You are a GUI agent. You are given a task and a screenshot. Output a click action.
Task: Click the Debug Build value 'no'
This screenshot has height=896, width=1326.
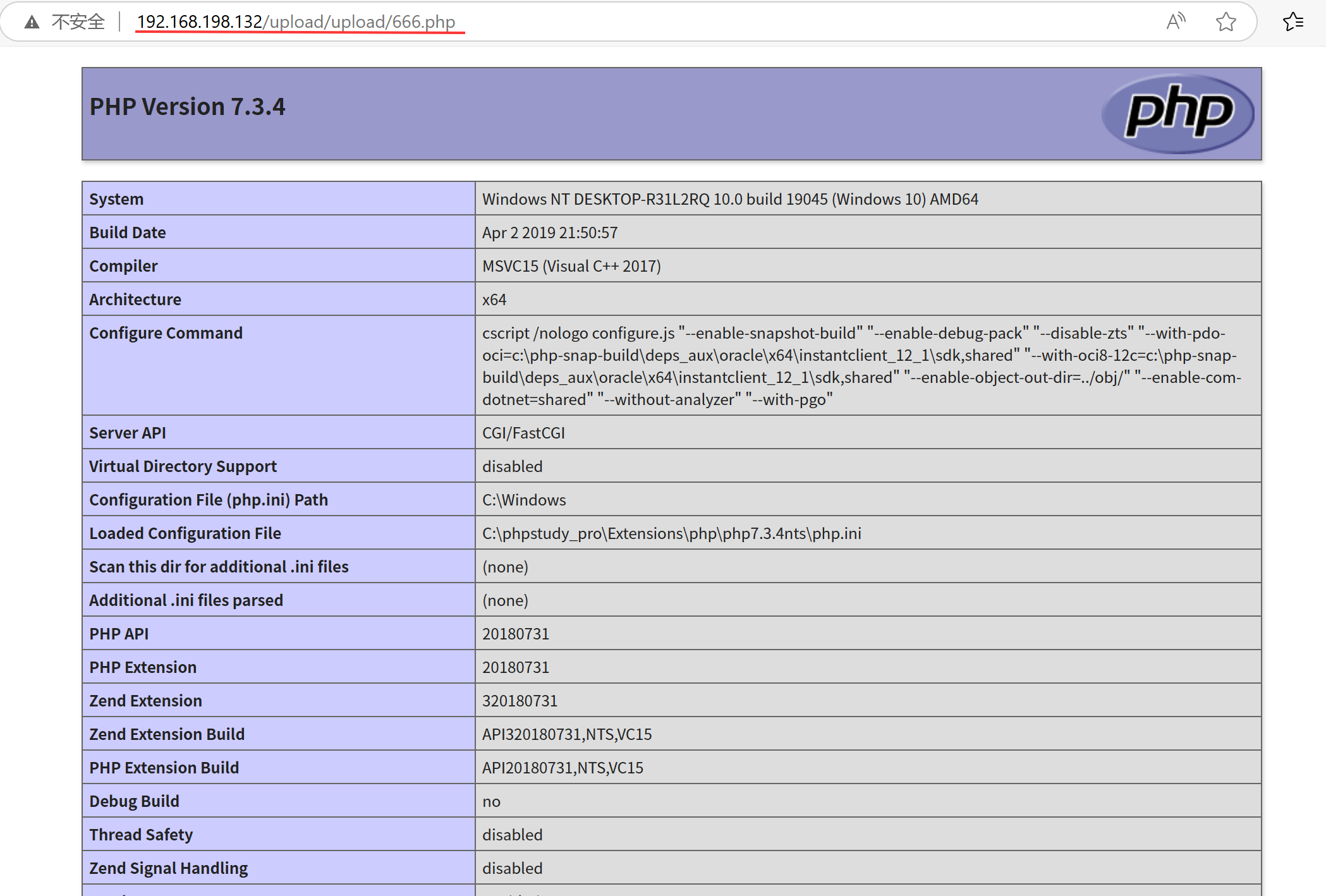[491, 801]
